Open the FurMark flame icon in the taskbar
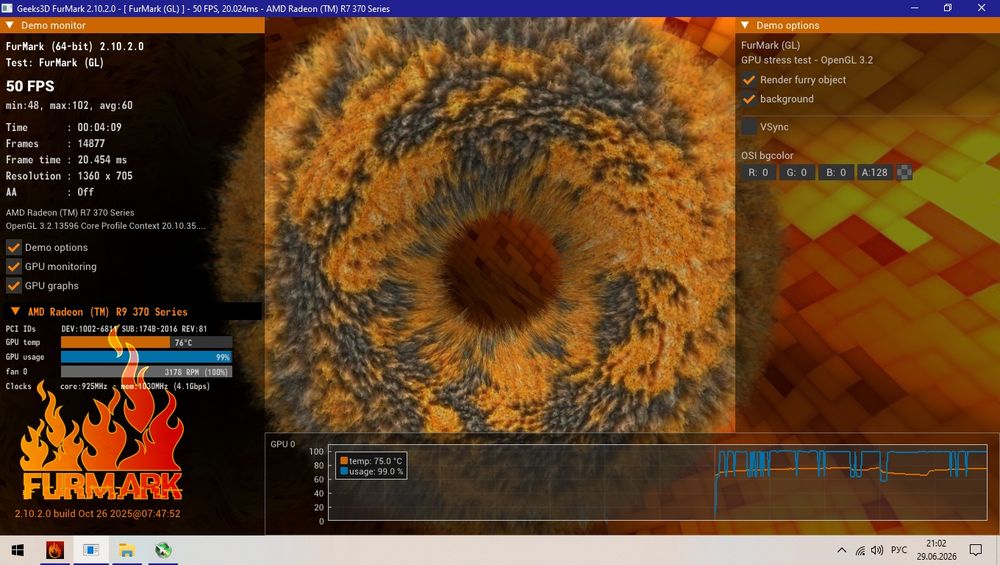Image resolution: width=1000 pixels, height=565 pixels. tap(55, 550)
